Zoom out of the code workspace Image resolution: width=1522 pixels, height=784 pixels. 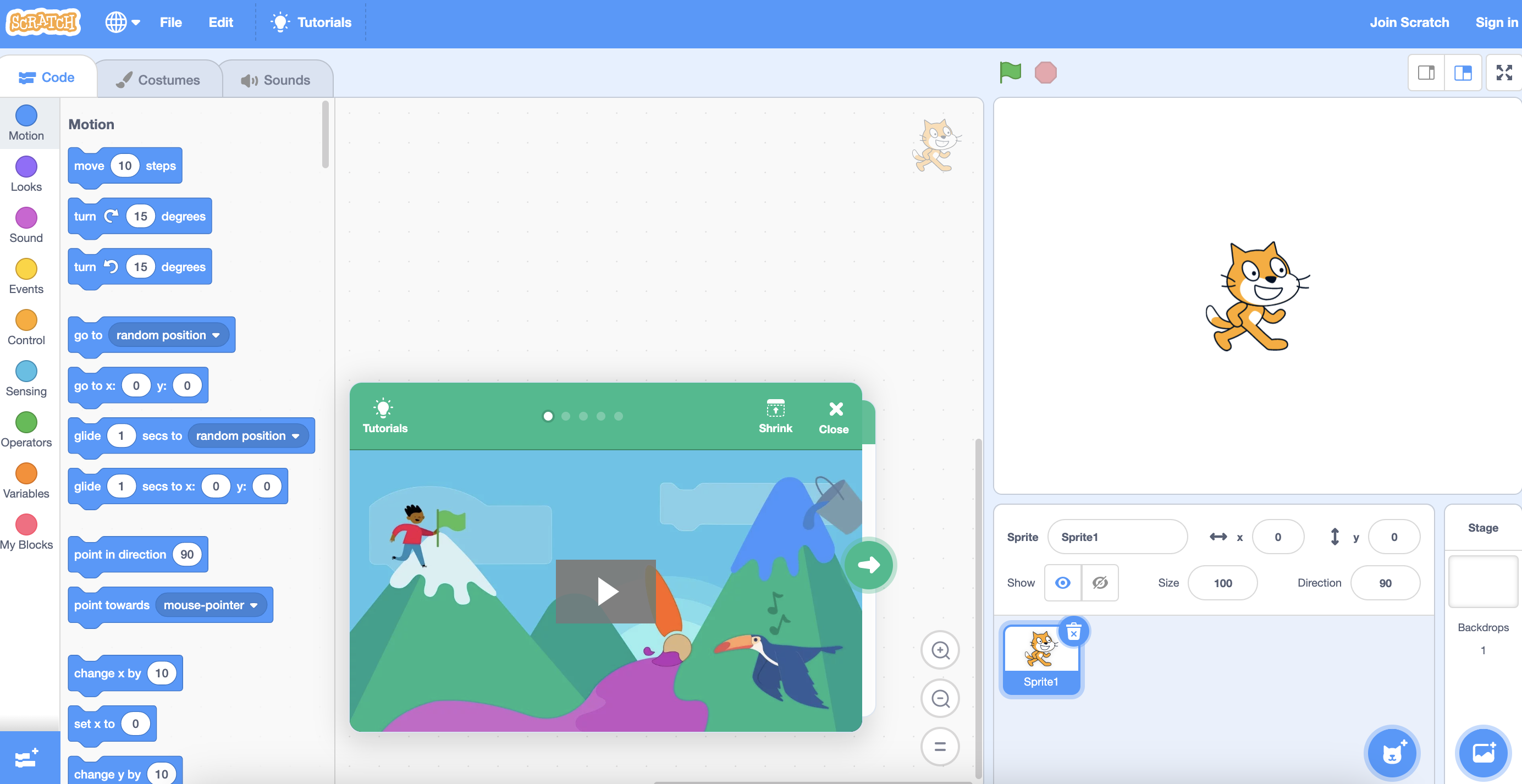pyautogui.click(x=940, y=698)
